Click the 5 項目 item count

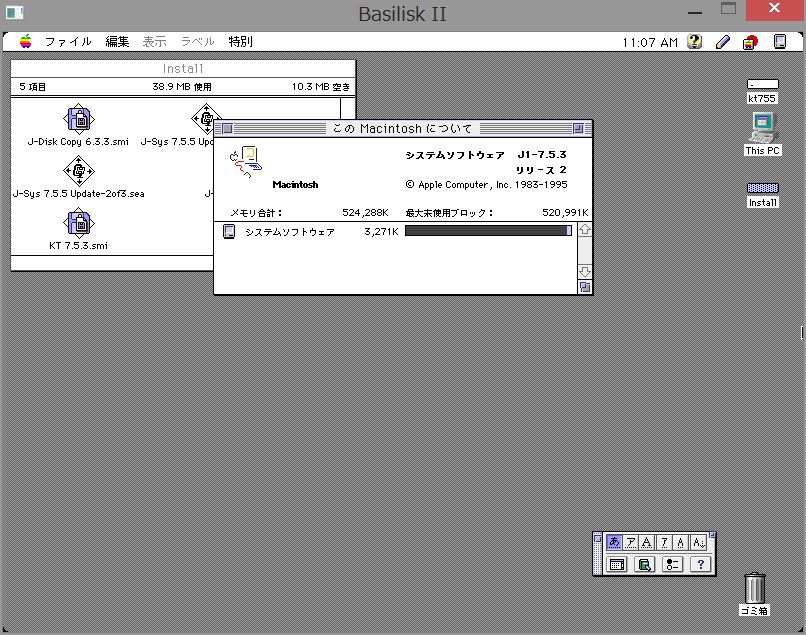[32, 86]
